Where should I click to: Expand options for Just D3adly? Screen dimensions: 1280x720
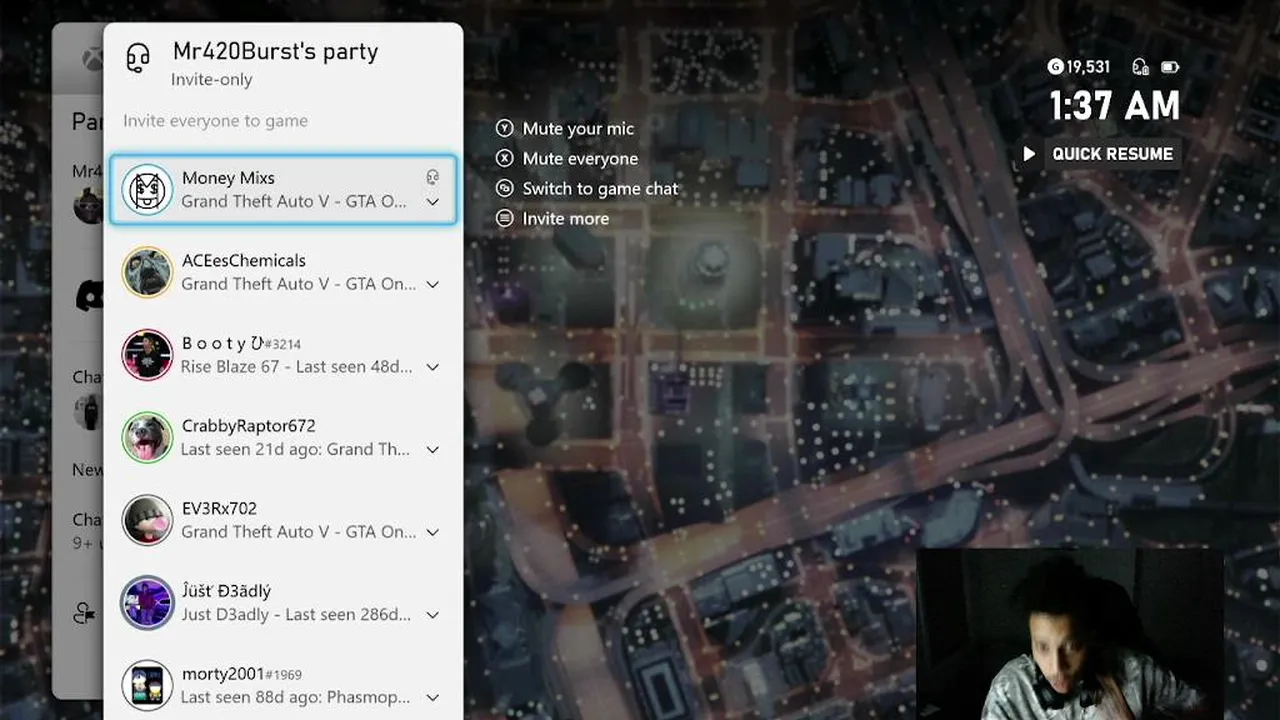[x=432, y=615]
